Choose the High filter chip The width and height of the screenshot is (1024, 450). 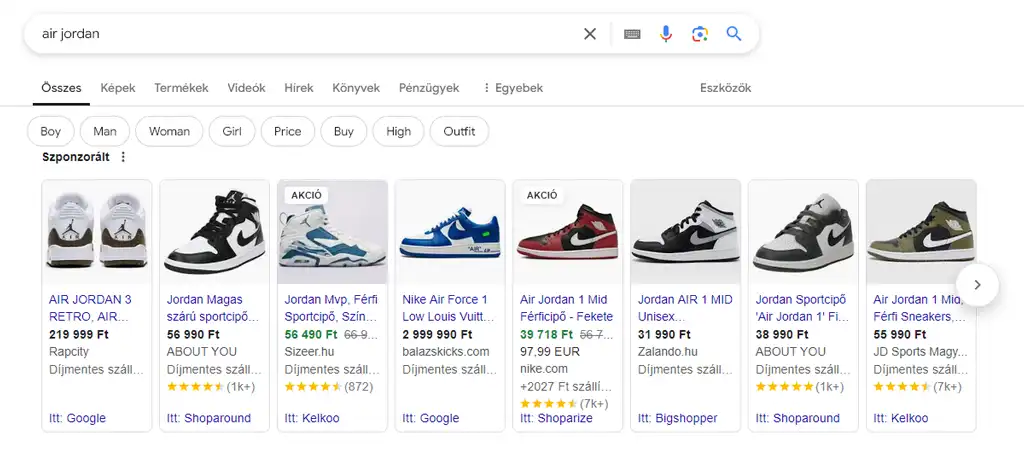pyautogui.click(x=398, y=131)
